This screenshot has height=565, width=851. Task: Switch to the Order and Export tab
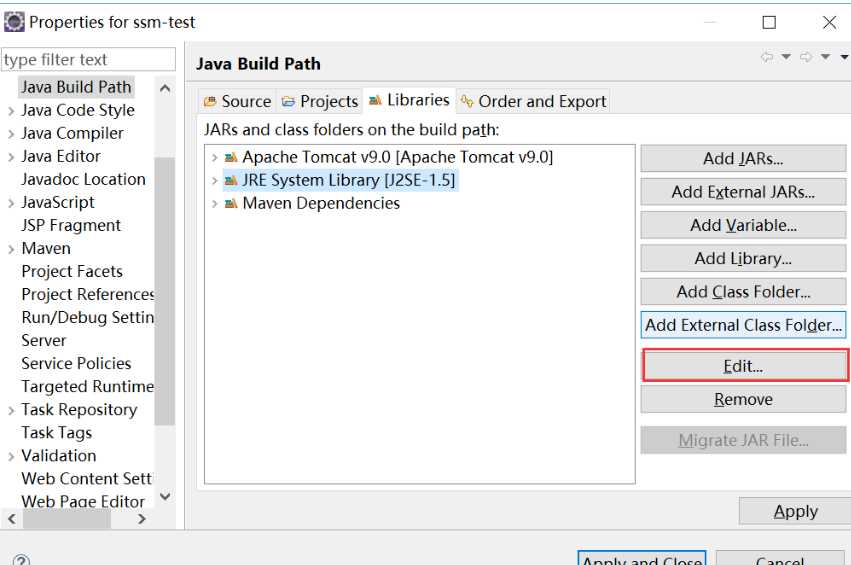[533, 101]
